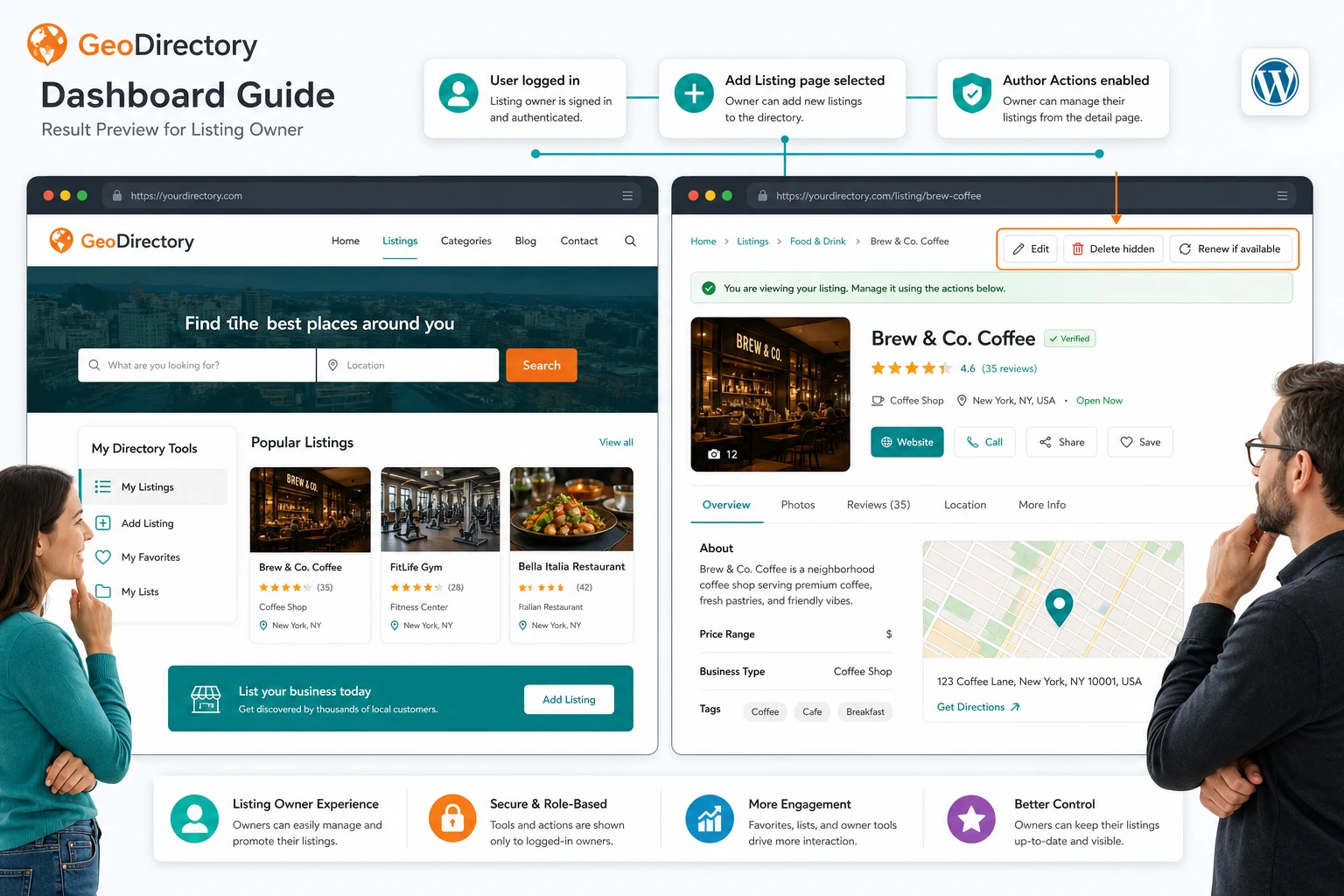Click the More Engagement chart icon
The width and height of the screenshot is (1344, 896).
(x=710, y=819)
